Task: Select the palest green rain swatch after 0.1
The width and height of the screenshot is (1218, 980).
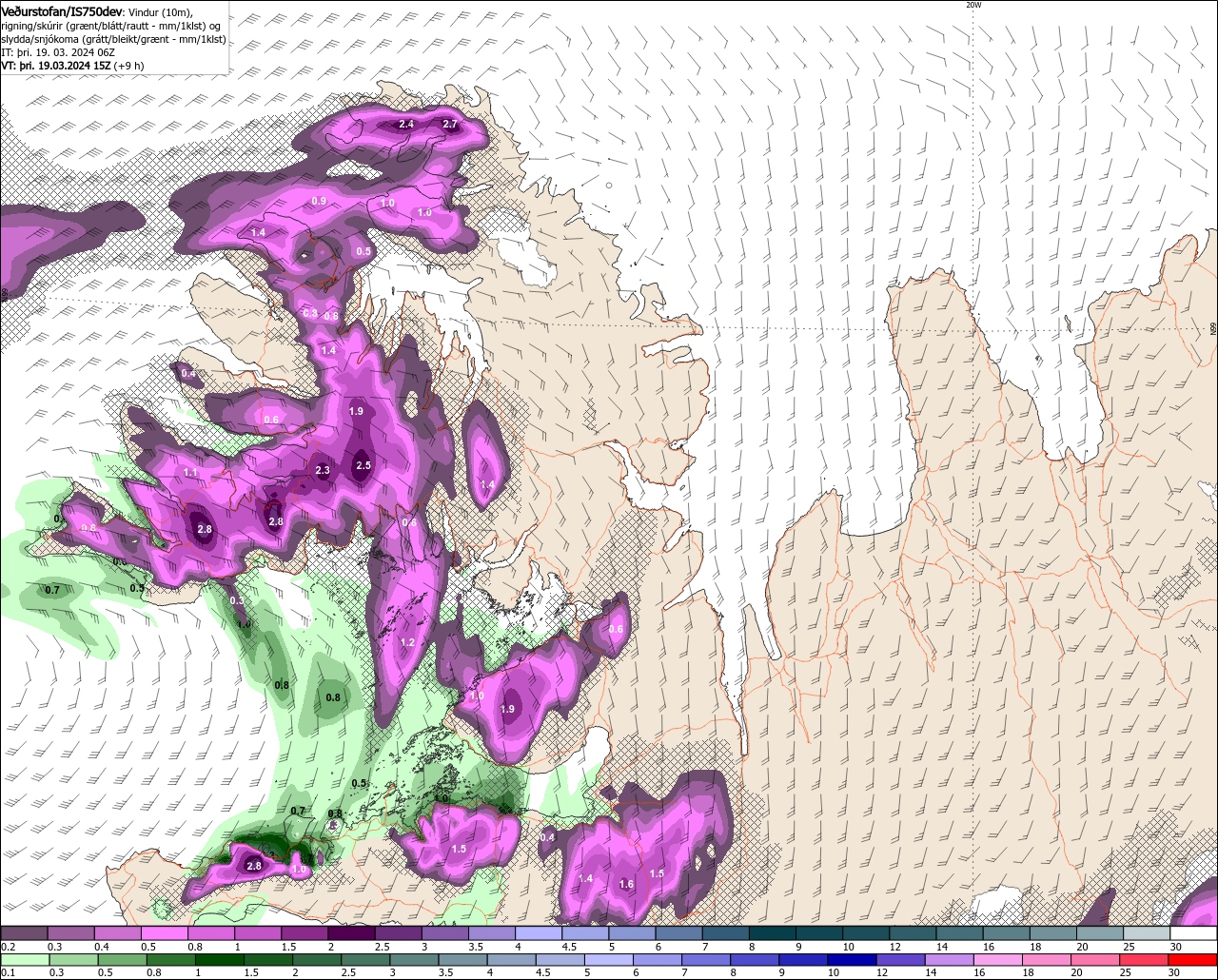Action: pos(24,960)
